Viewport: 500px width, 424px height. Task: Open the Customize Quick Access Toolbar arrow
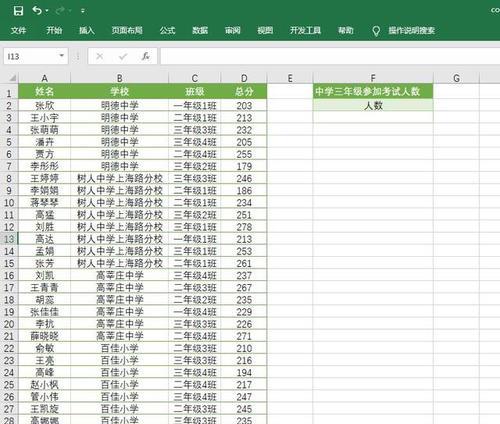pos(83,11)
